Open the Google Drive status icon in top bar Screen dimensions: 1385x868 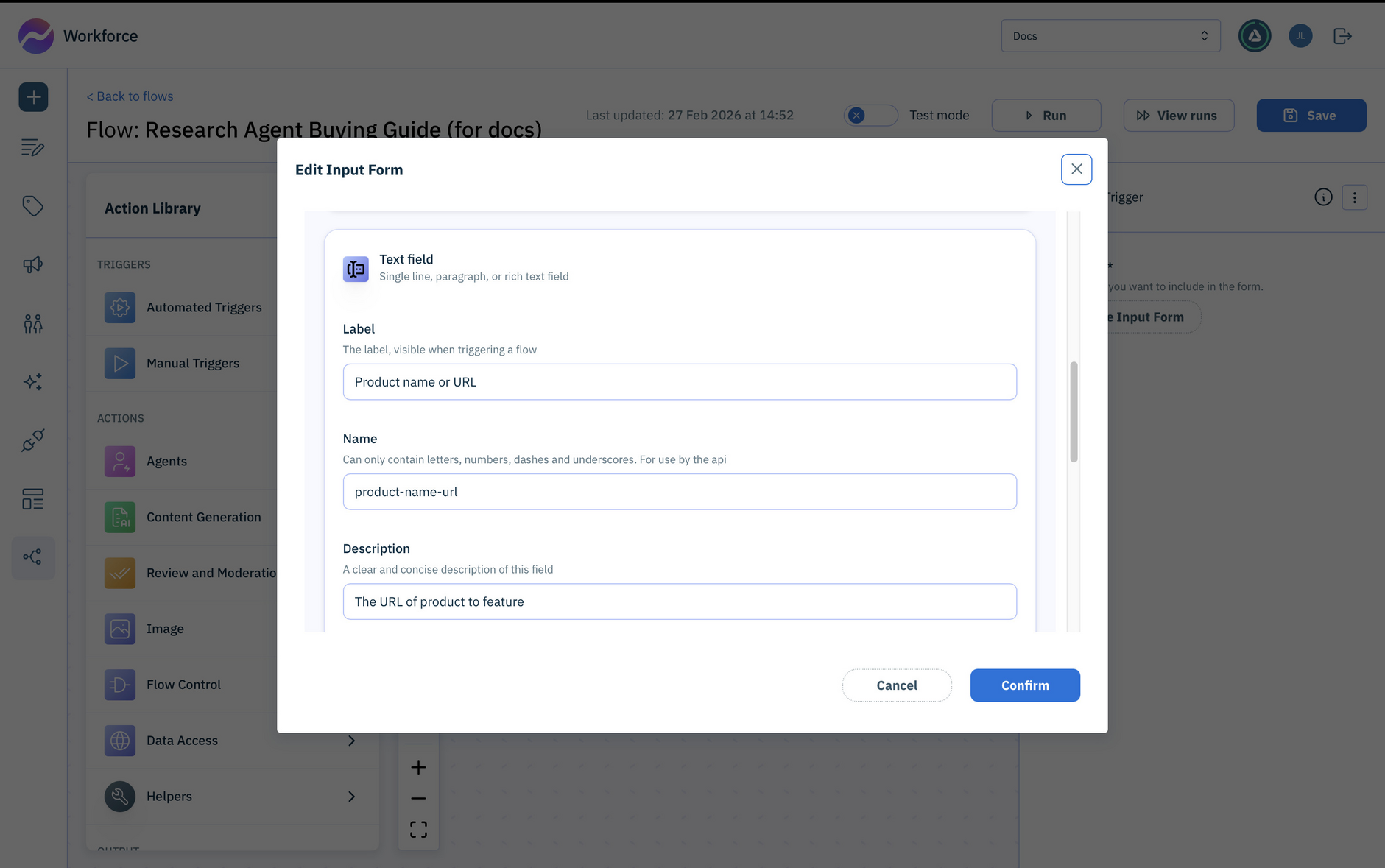(x=1255, y=35)
